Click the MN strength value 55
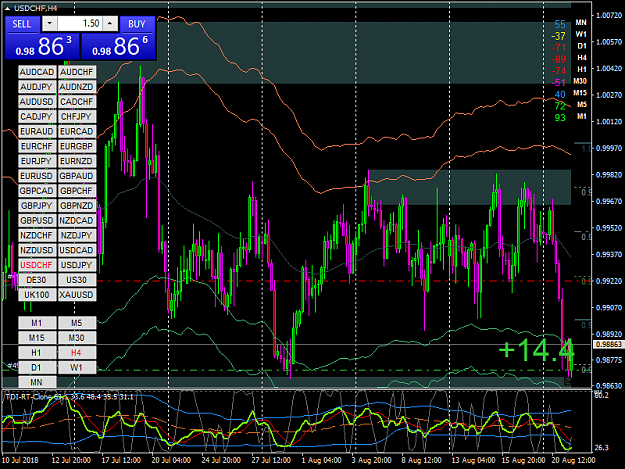 click(560, 24)
